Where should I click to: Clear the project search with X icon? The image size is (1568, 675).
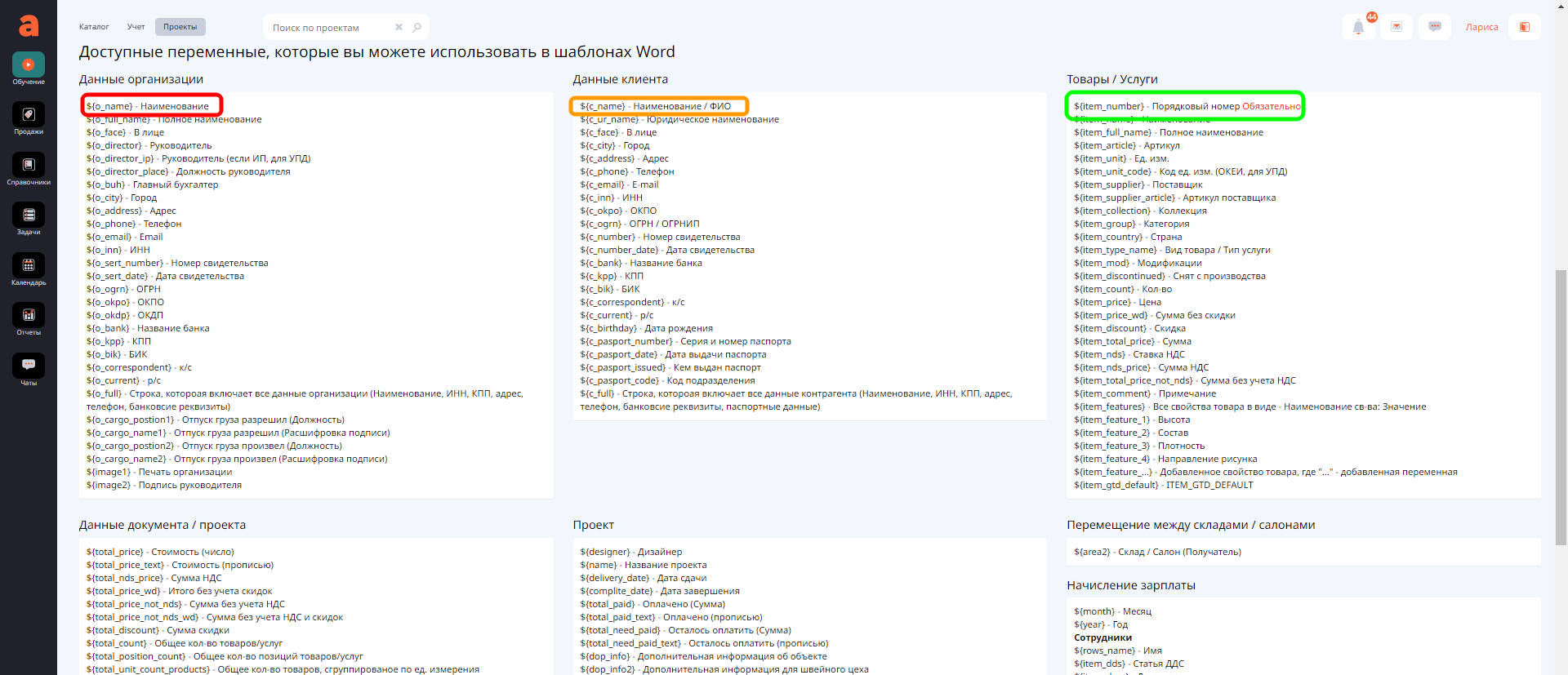click(x=399, y=27)
